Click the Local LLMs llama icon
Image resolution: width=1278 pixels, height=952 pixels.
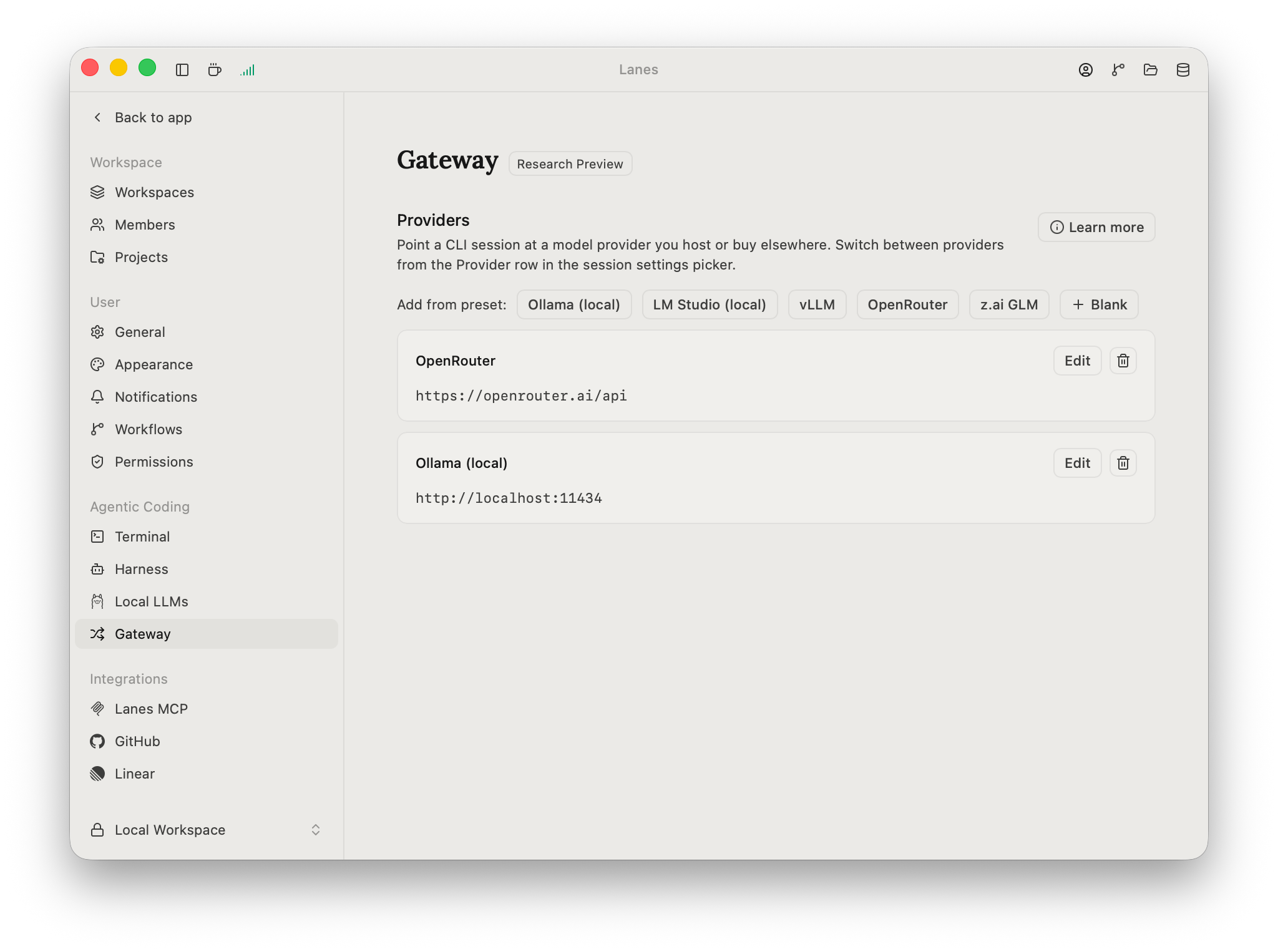pos(97,601)
